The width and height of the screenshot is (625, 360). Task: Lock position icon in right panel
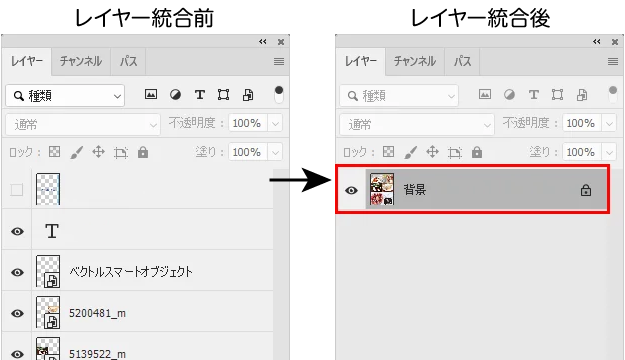[x=432, y=152]
